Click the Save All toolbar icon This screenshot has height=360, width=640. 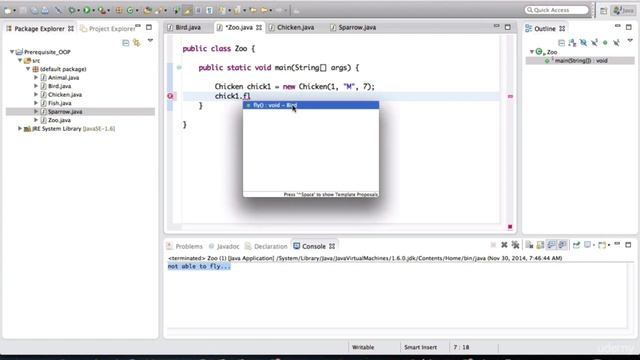tap(35, 10)
